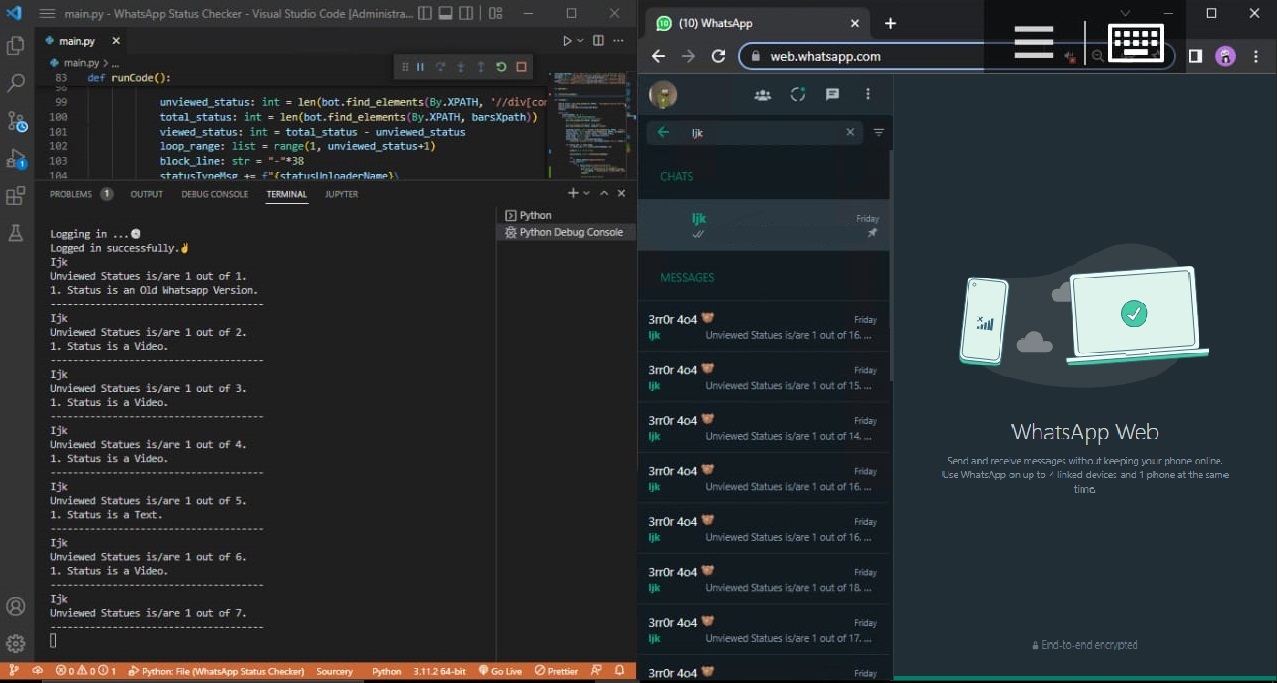Image resolution: width=1277 pixels, height=683 pixels.
Task: Open WhatsApp Communities
Action: (x=762, y=94)
